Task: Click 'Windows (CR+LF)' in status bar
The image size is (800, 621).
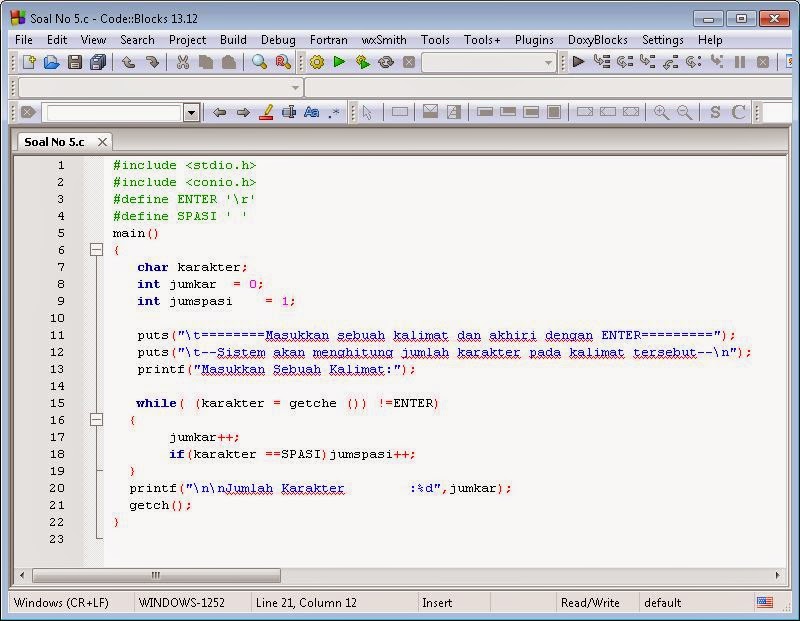Action: (x=61, y=603)
